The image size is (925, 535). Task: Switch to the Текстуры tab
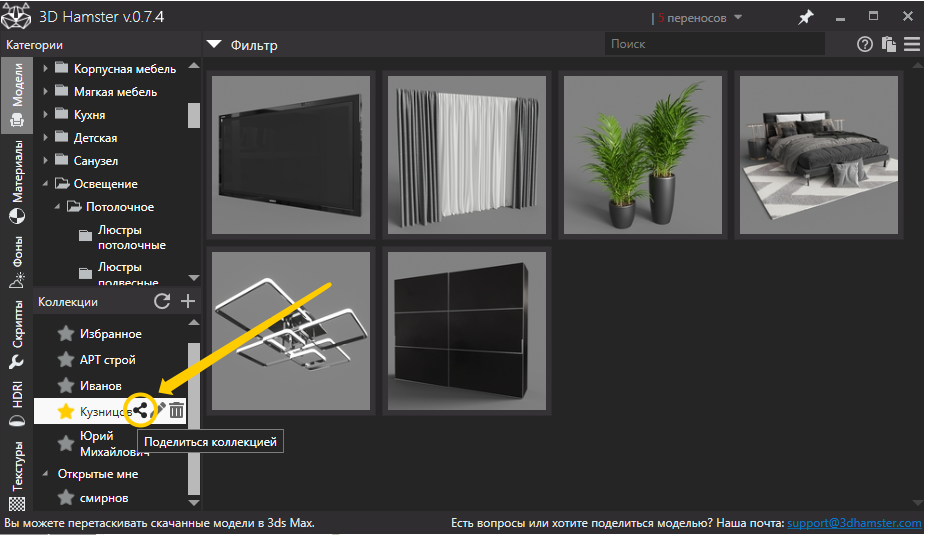[x=17, y=475]
